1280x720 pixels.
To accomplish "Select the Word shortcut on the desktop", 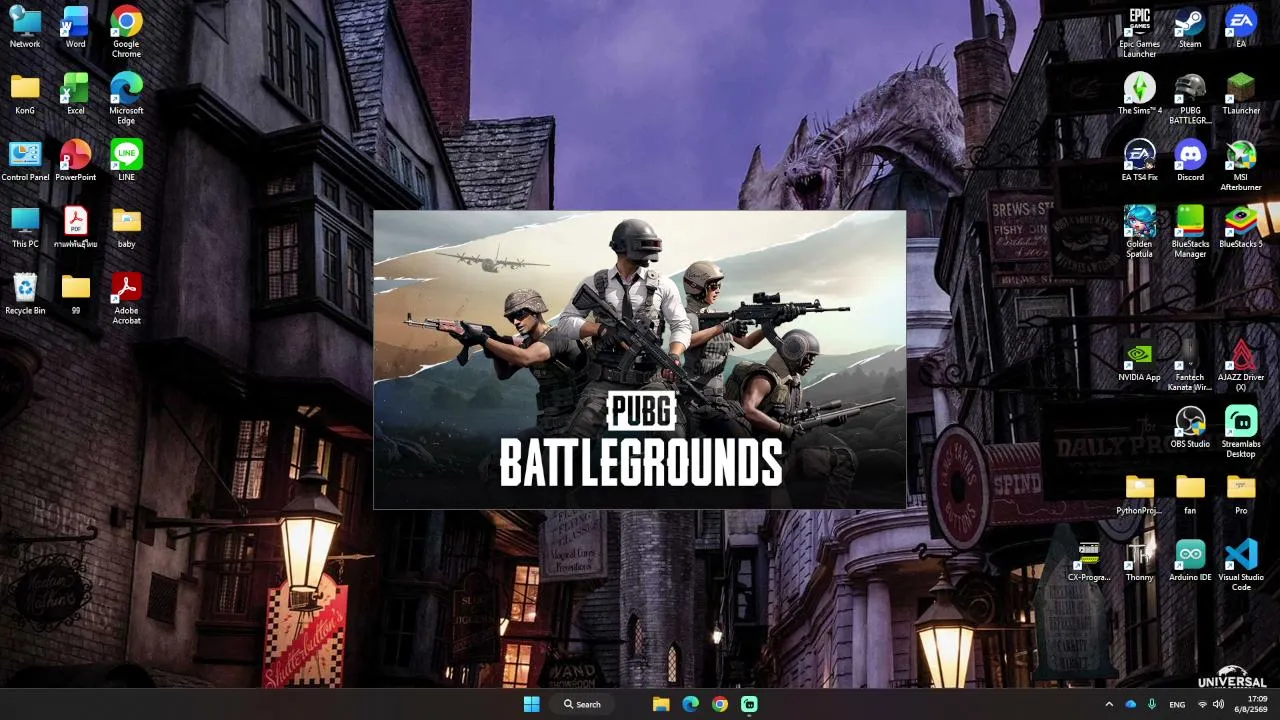I will (75, 28).
